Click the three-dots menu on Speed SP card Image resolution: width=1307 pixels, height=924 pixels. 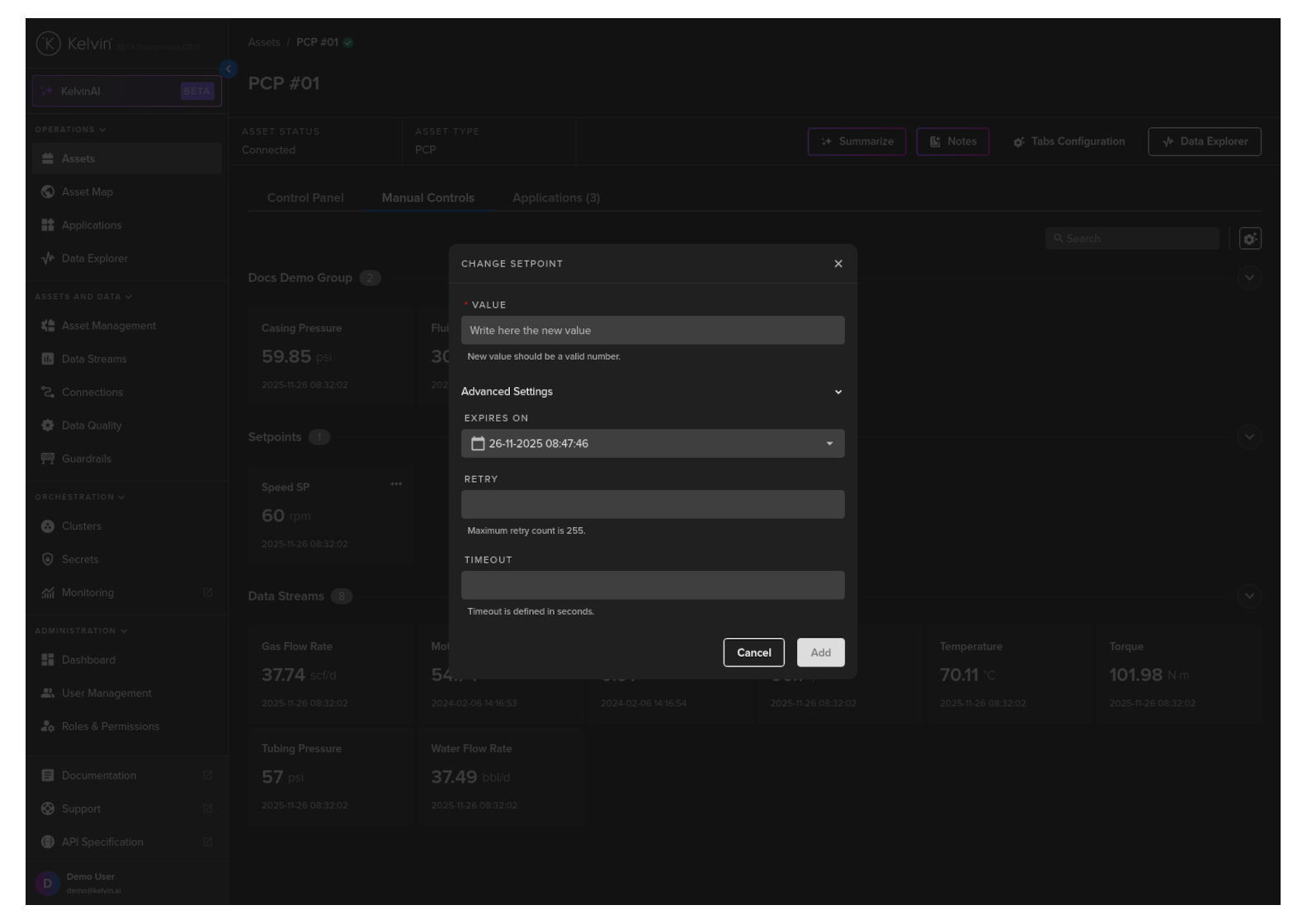(x=396, y=484)
